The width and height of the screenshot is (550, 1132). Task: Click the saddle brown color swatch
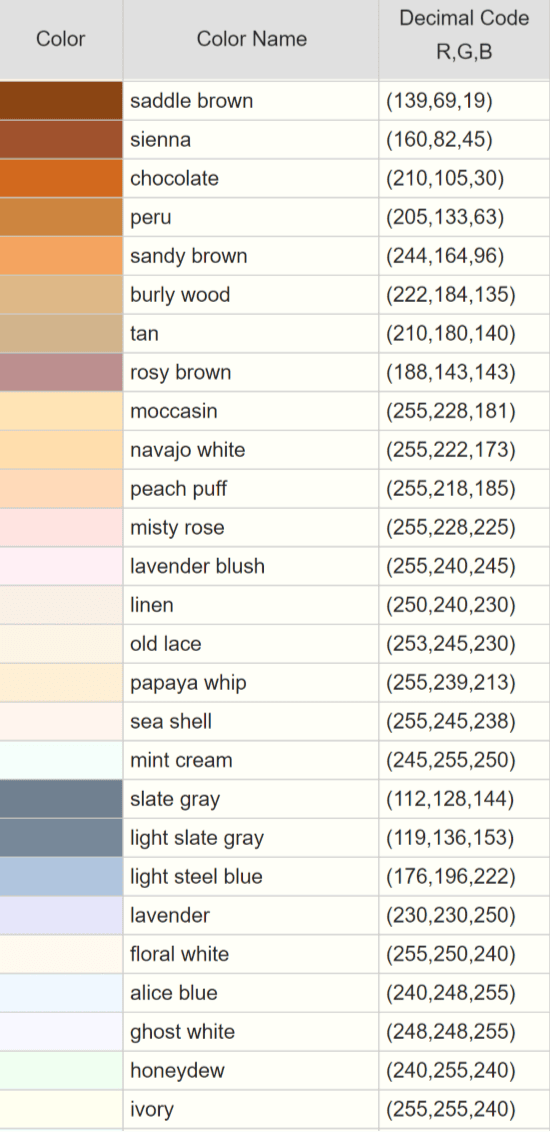click(x=61, y=100)
